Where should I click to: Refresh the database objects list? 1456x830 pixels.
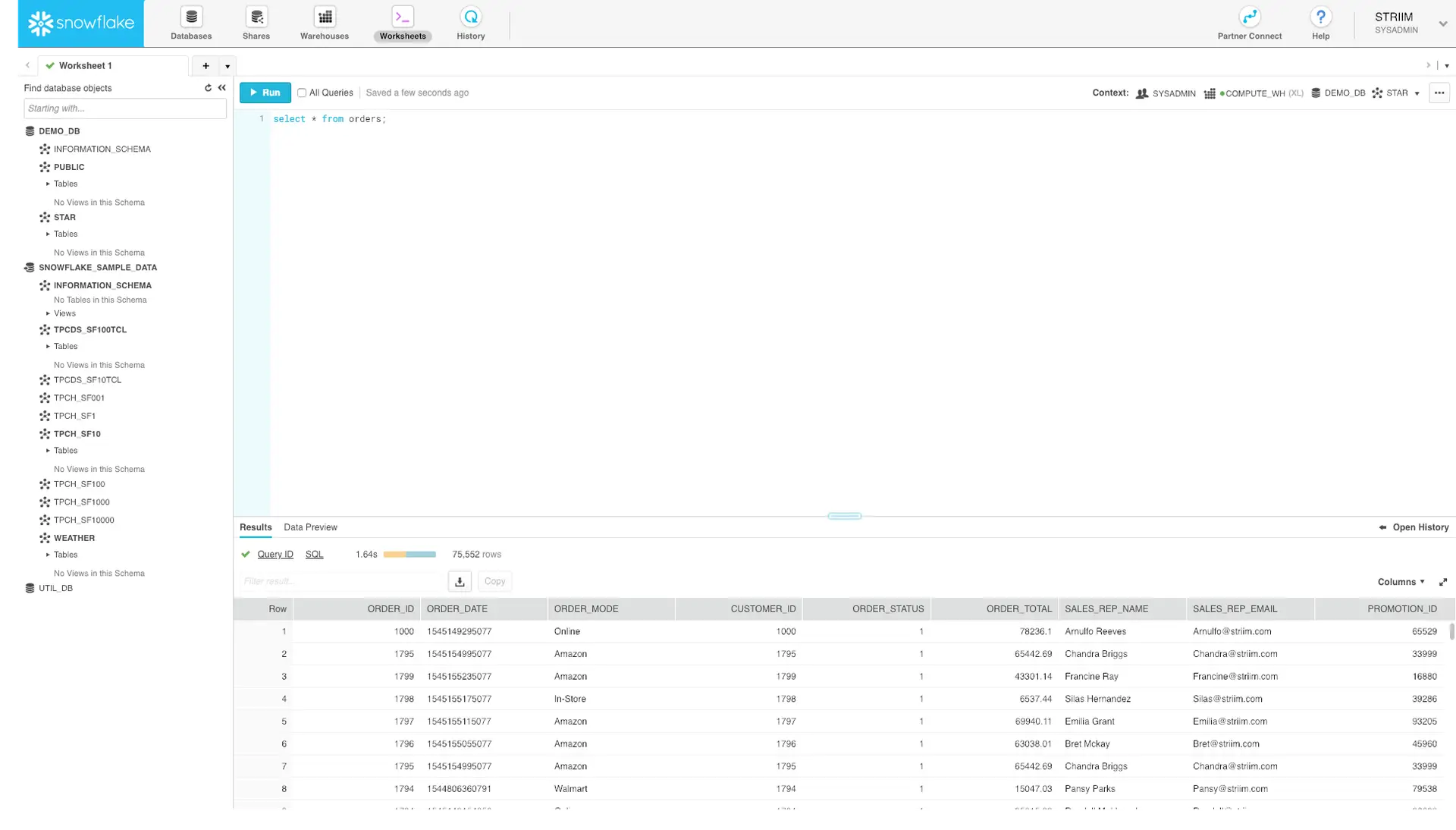point(208,88)
